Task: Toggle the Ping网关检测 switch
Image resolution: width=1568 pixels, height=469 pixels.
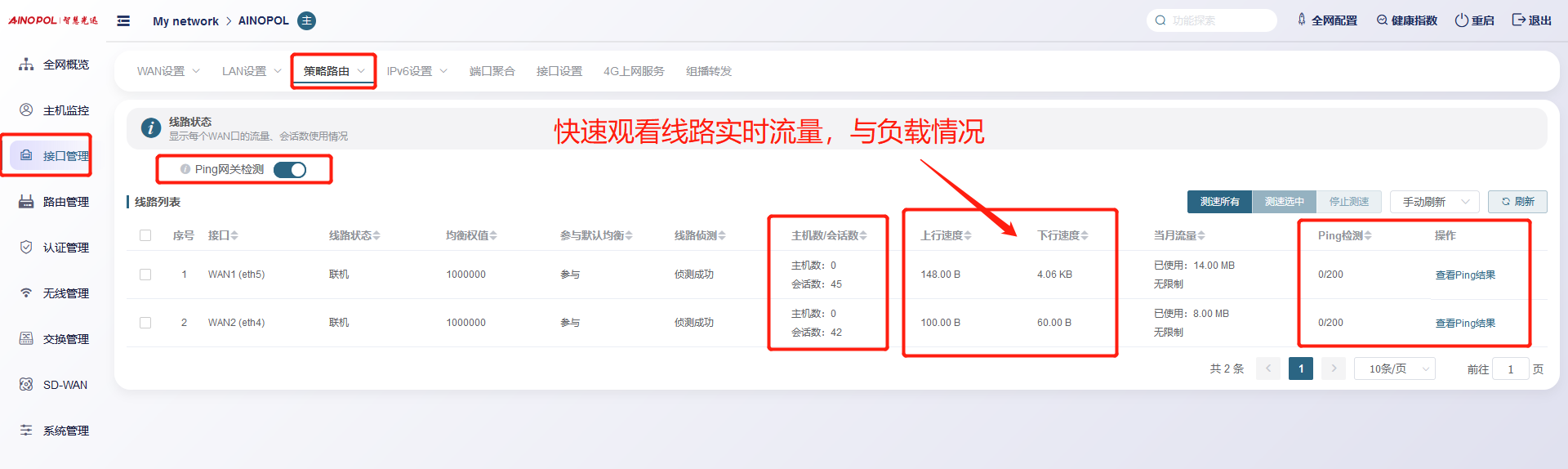Action: (x=290, y=170)
